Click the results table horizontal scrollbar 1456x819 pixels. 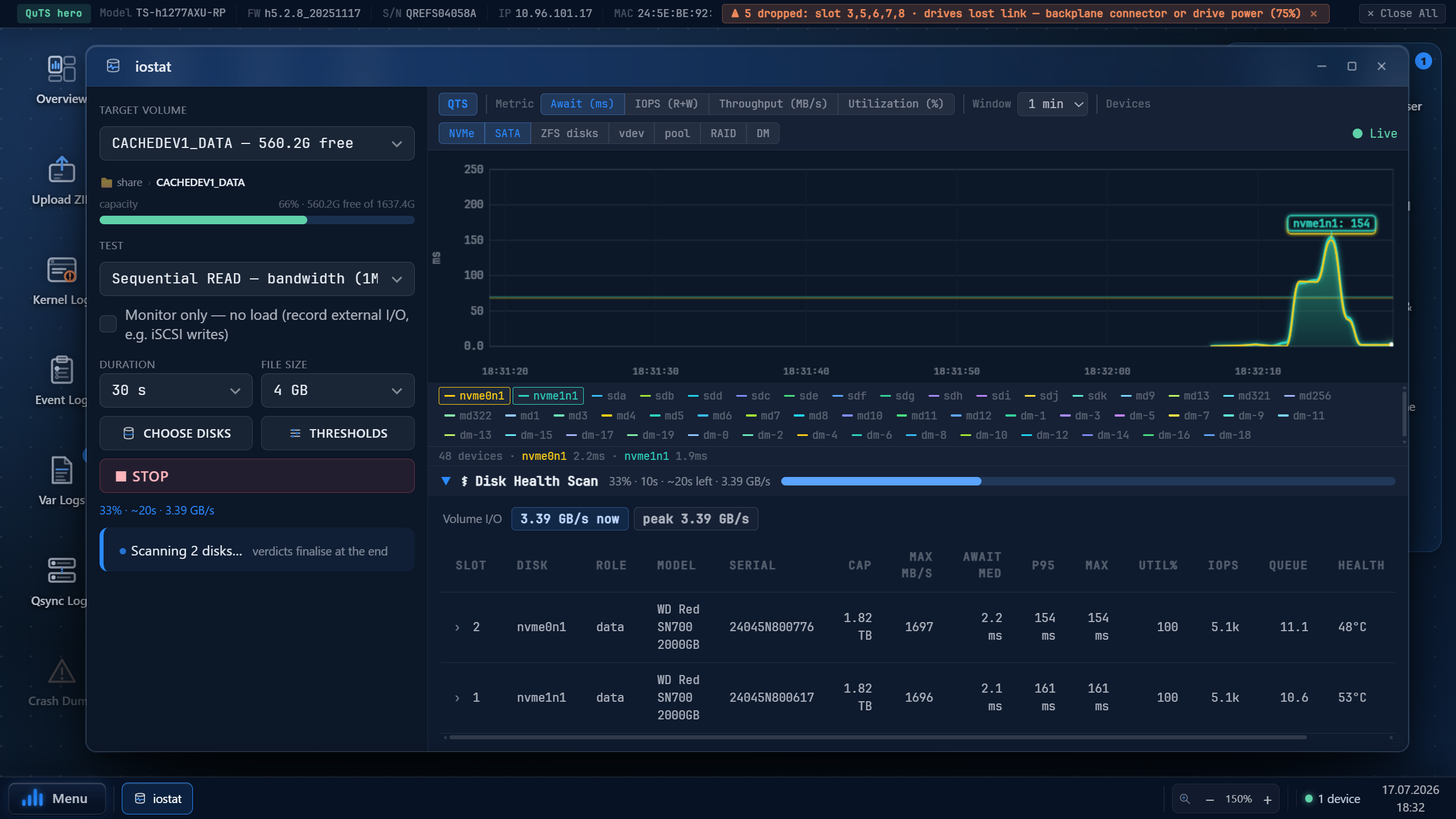tap(877, 737)
